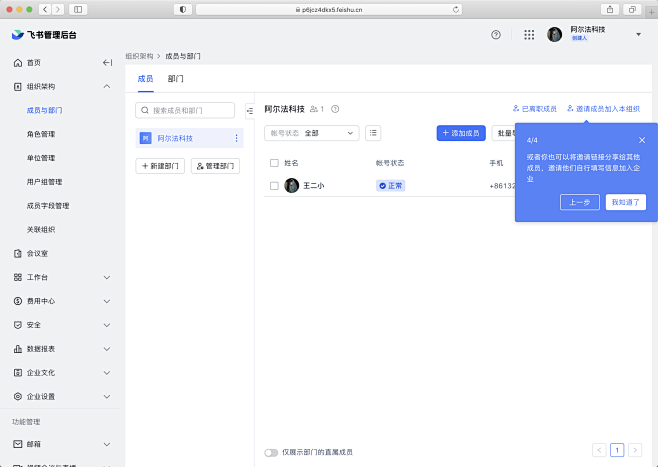658x467 pixels.
Task: Click the 企业设置 gear icon in sidebar
Action: click(x=18, y=397)
